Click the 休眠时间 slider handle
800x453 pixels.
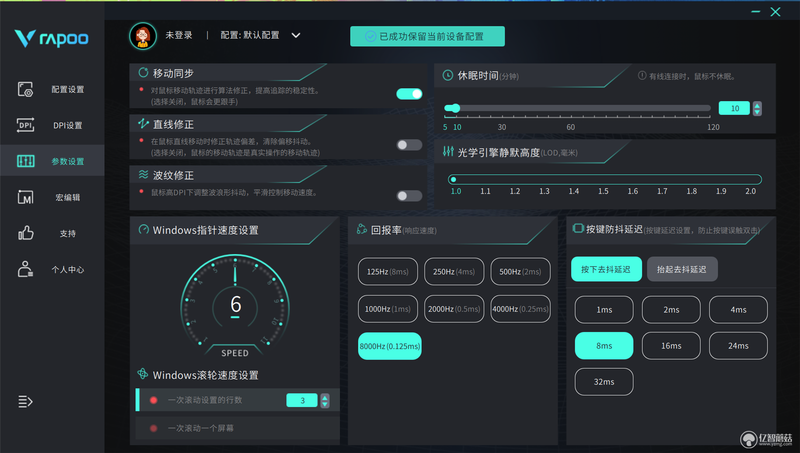pyautogui.click(x=456, y=108)
